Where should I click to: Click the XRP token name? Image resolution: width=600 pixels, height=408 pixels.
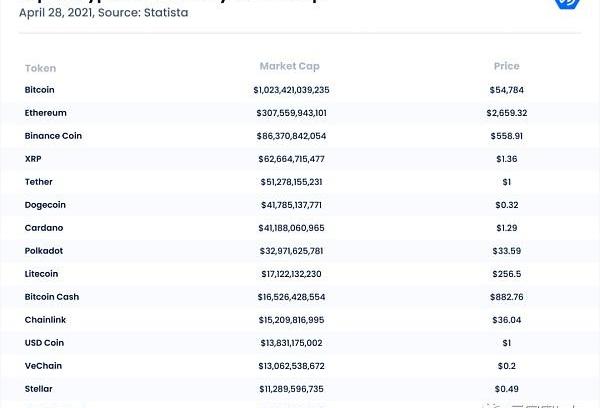(x=33, y=159)
